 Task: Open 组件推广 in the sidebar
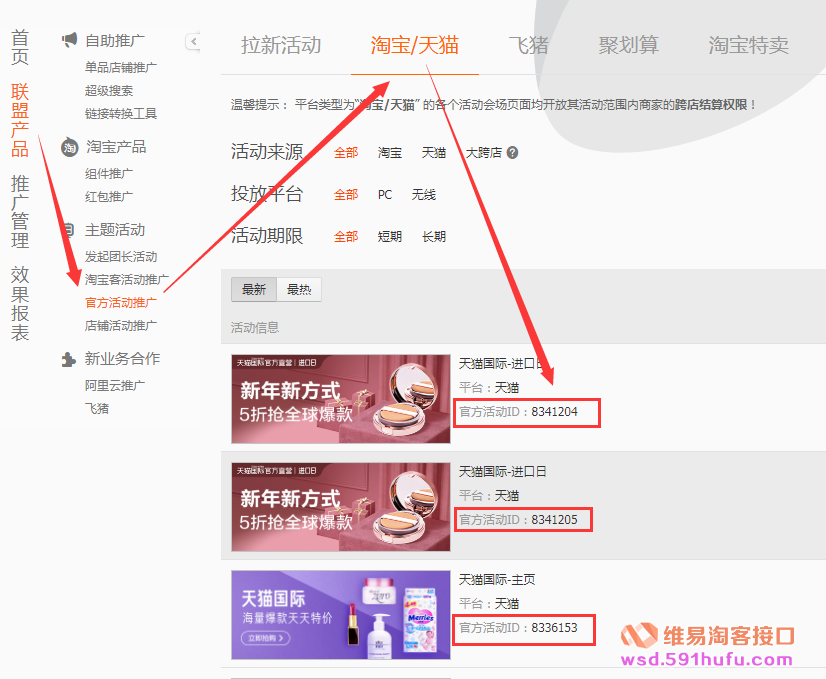[x=109, y=174]
